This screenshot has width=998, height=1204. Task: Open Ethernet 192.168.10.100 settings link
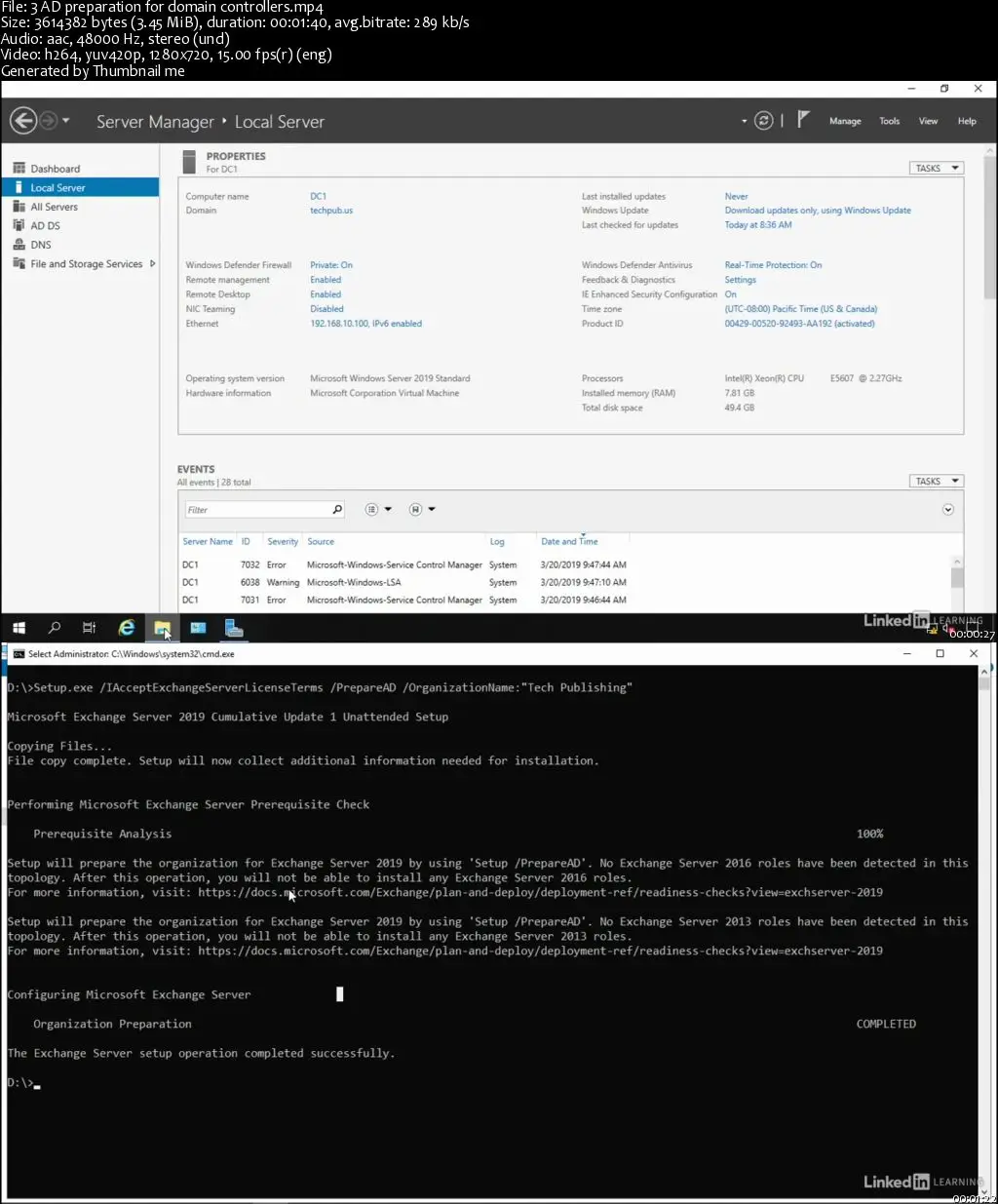click(x=366, y=324)
